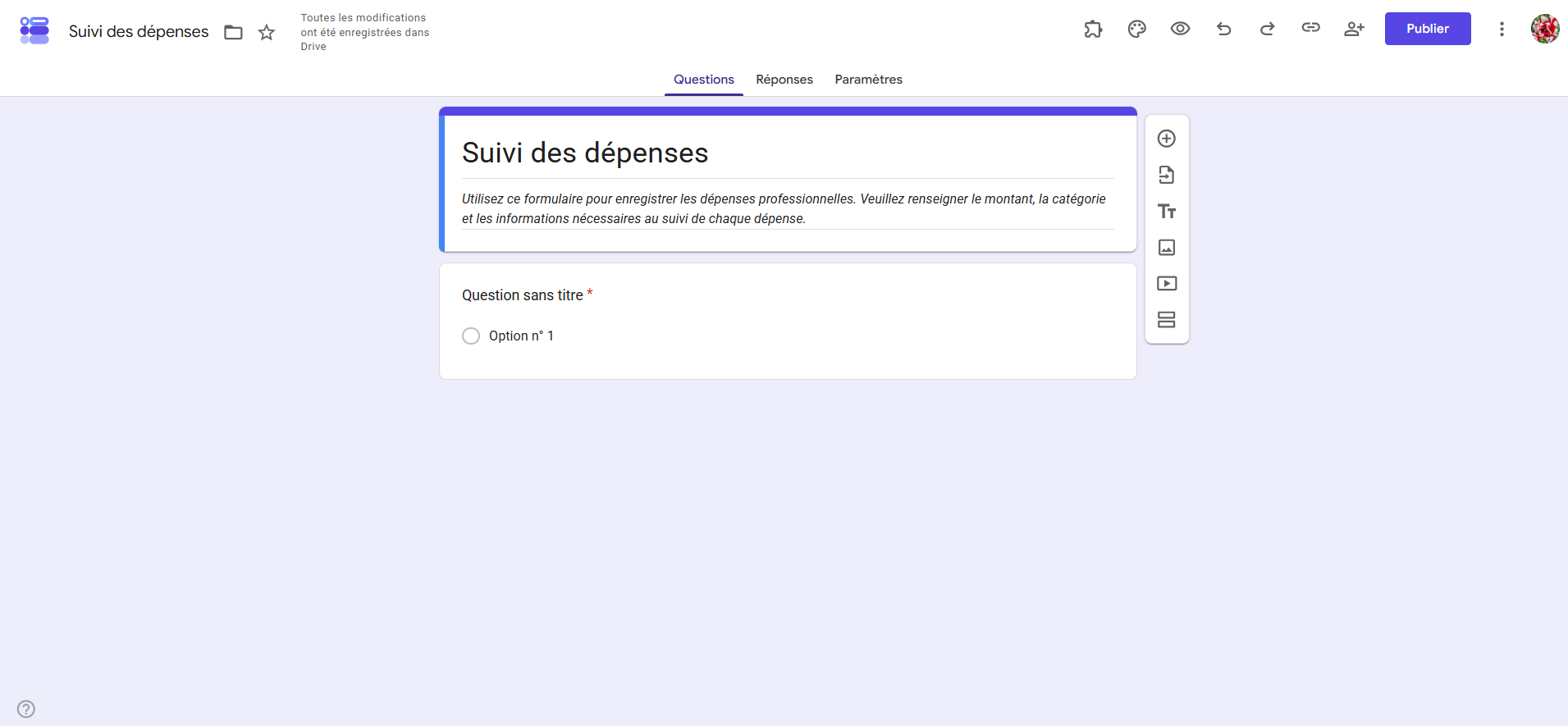
Task: Click the Publier button
Action: click(x=1428, y=29)
